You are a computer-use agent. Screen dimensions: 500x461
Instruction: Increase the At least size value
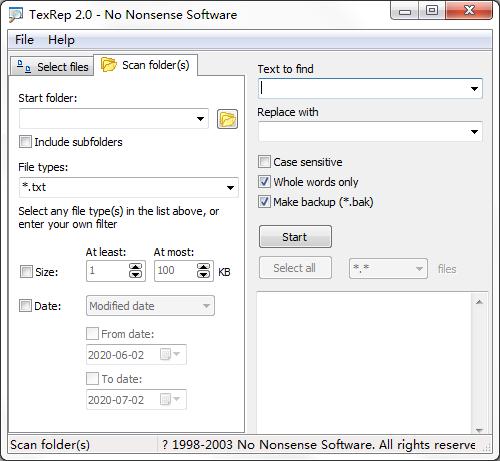135,267
